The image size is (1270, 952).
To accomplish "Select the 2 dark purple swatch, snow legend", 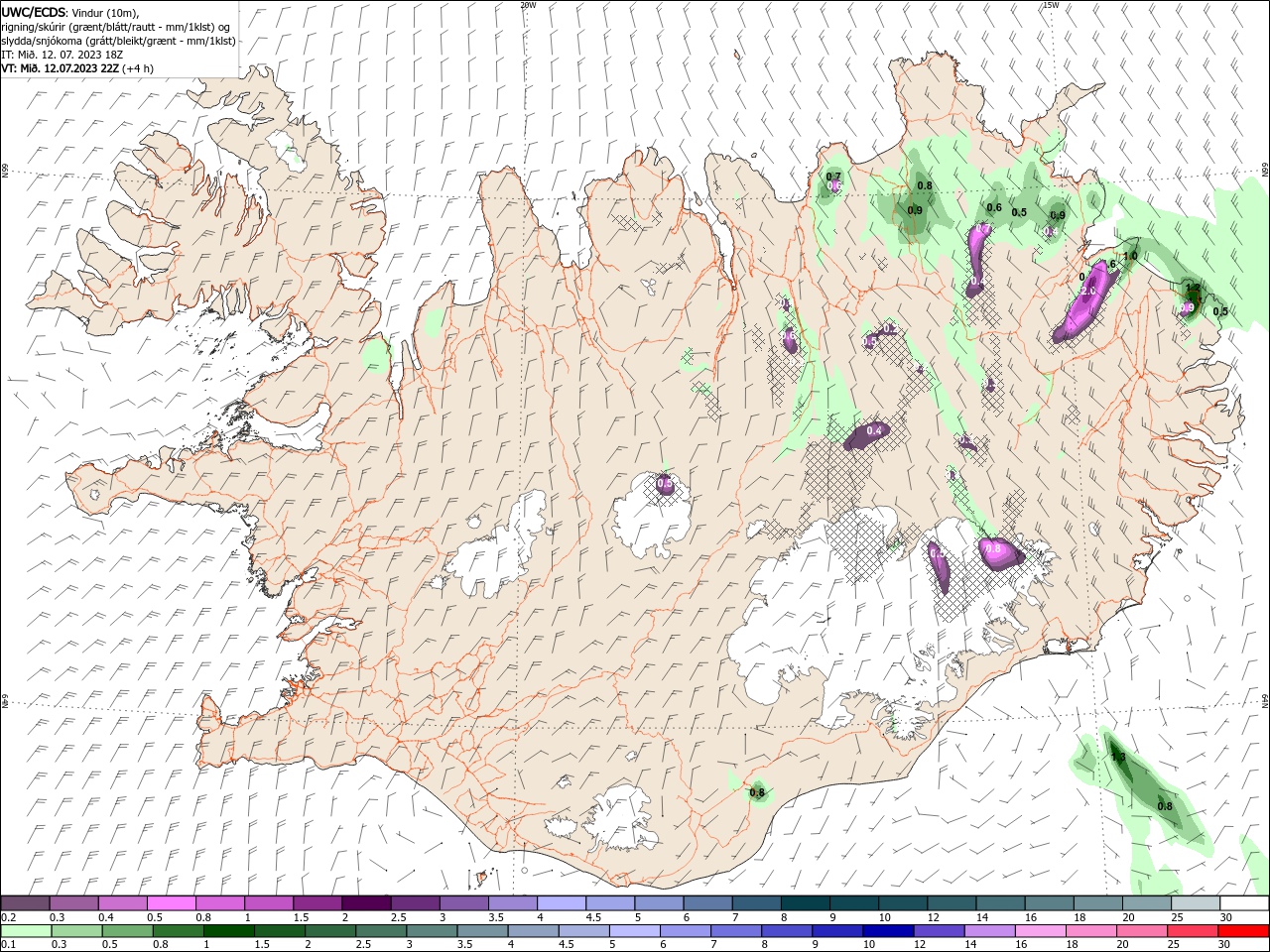I will pos(366,903).
